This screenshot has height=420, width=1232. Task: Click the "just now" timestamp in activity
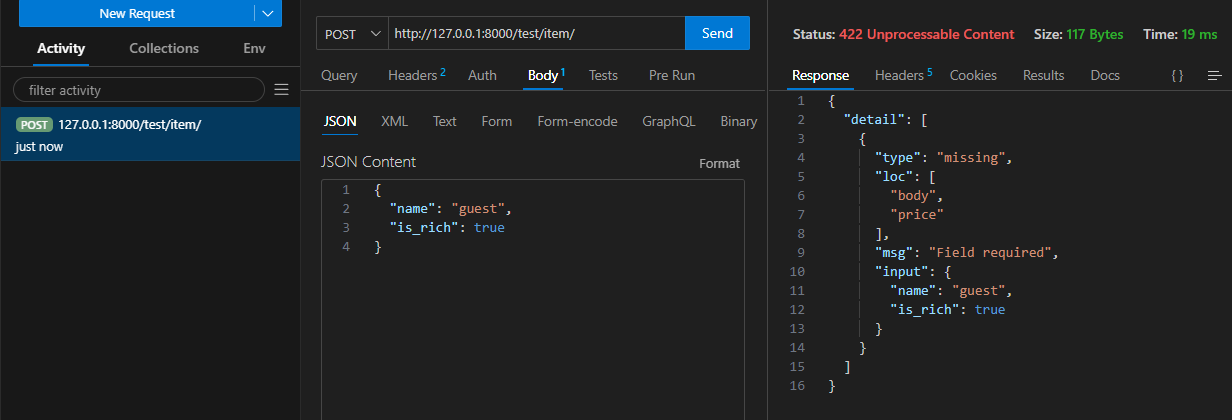(39, 147)
